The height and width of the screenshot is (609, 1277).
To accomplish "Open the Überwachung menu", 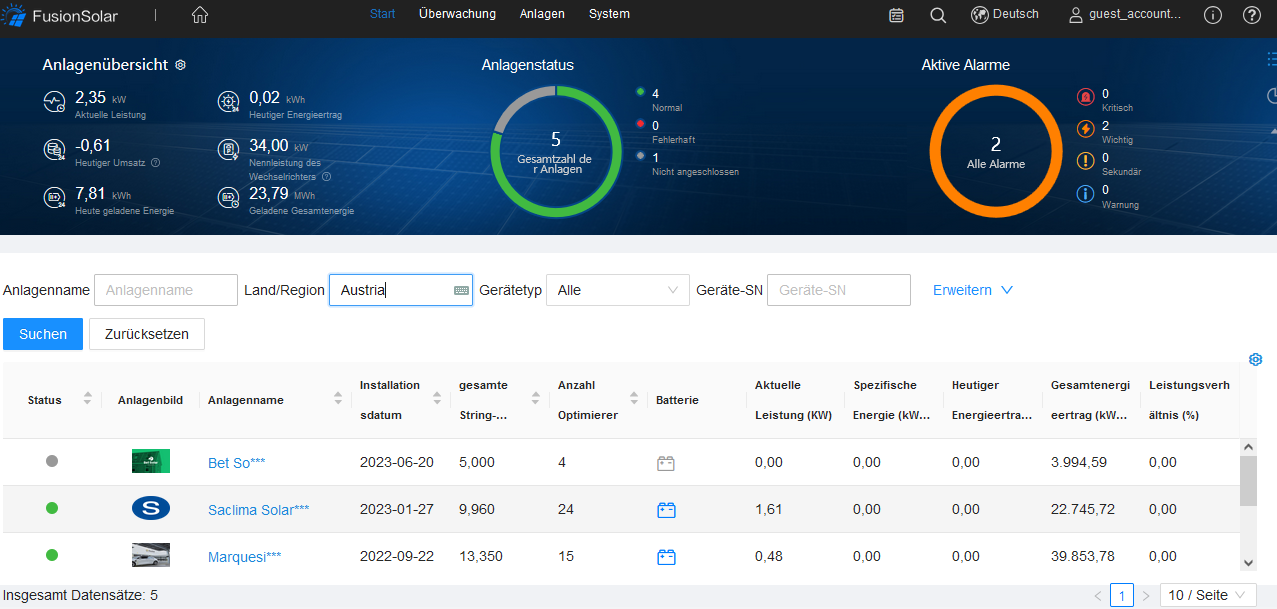I will click(457, 14).
